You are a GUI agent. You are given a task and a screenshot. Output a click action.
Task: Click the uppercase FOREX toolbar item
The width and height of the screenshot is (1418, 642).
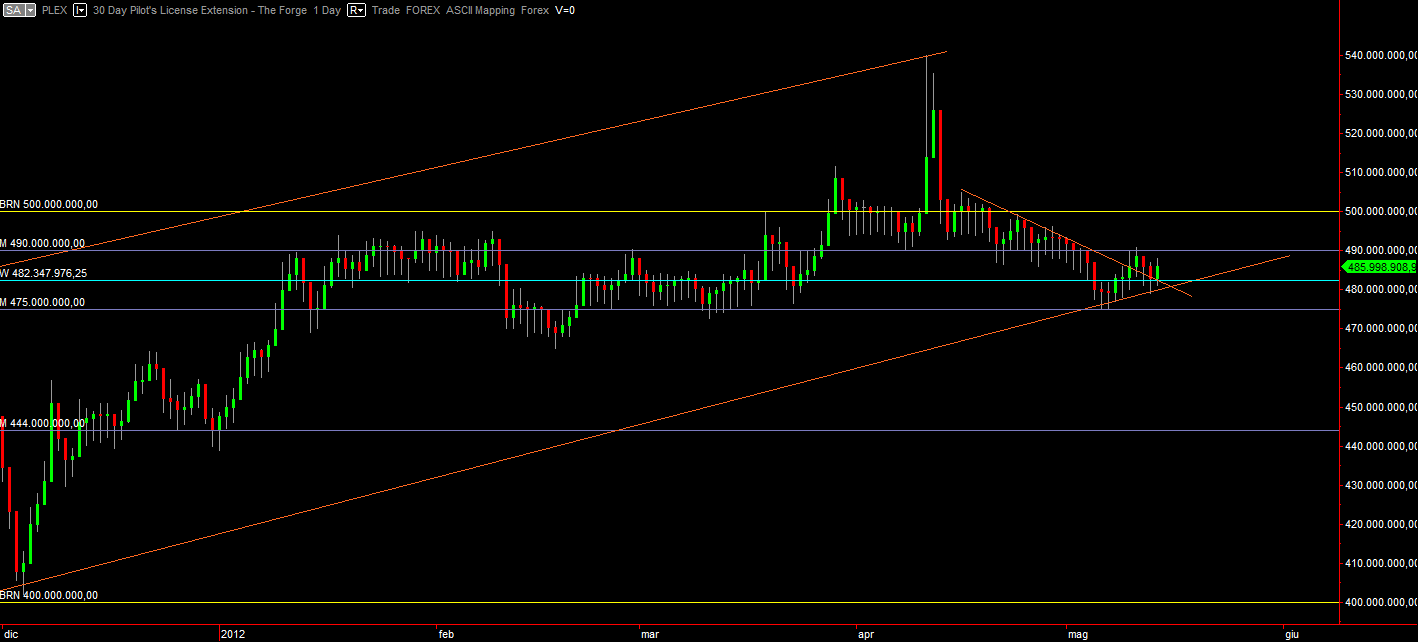(x=424, y=10)
